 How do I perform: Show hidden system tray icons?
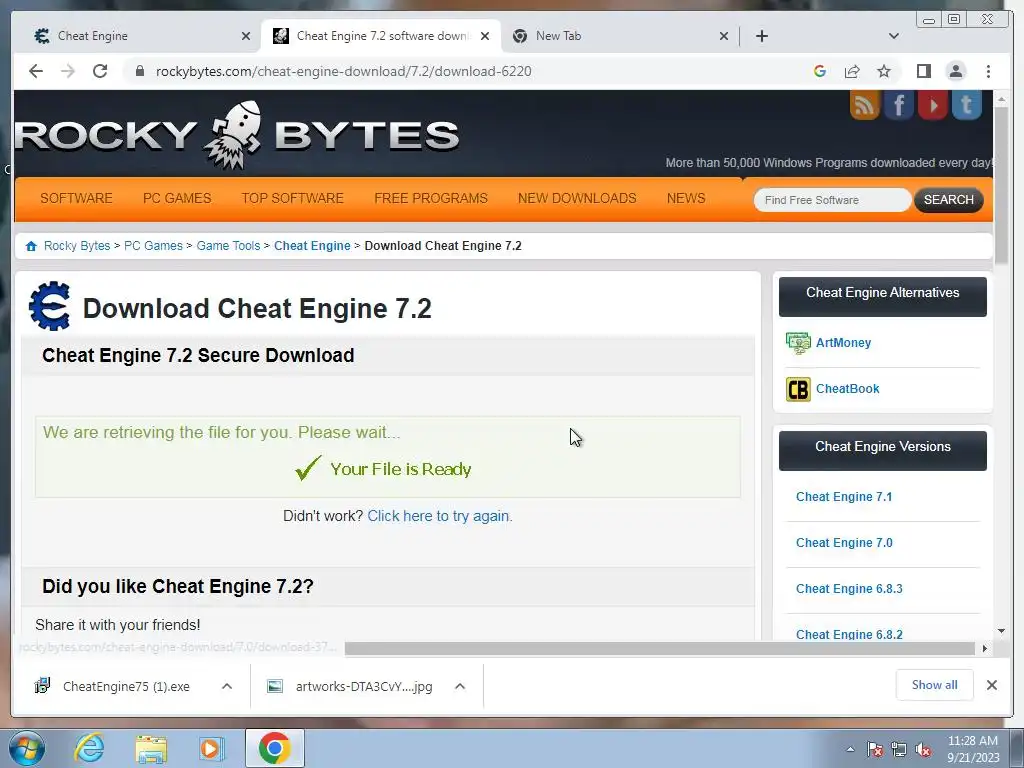(x=850, y=749)
